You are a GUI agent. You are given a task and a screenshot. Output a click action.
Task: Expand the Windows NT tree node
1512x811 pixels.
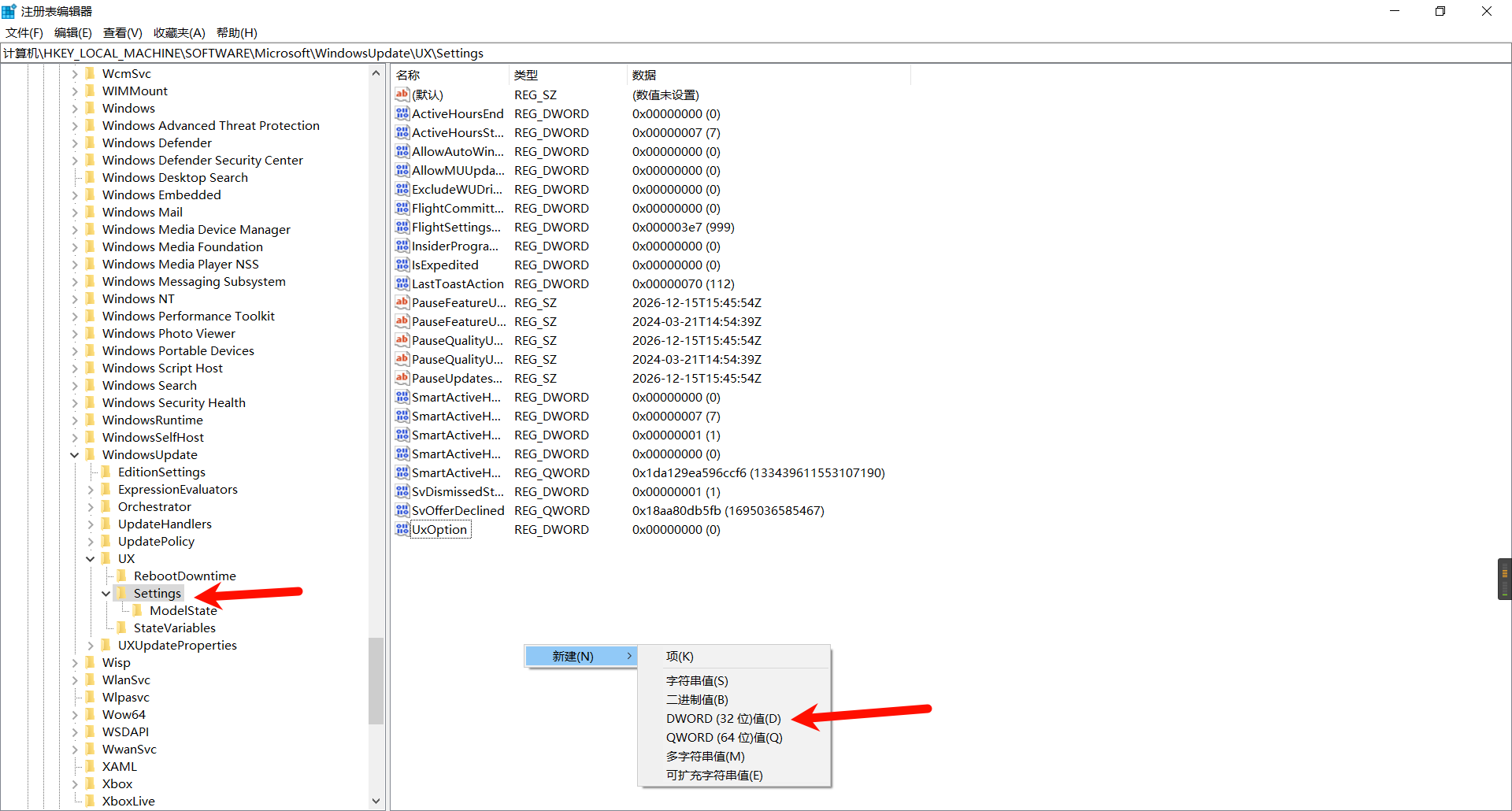click(75, 298)
